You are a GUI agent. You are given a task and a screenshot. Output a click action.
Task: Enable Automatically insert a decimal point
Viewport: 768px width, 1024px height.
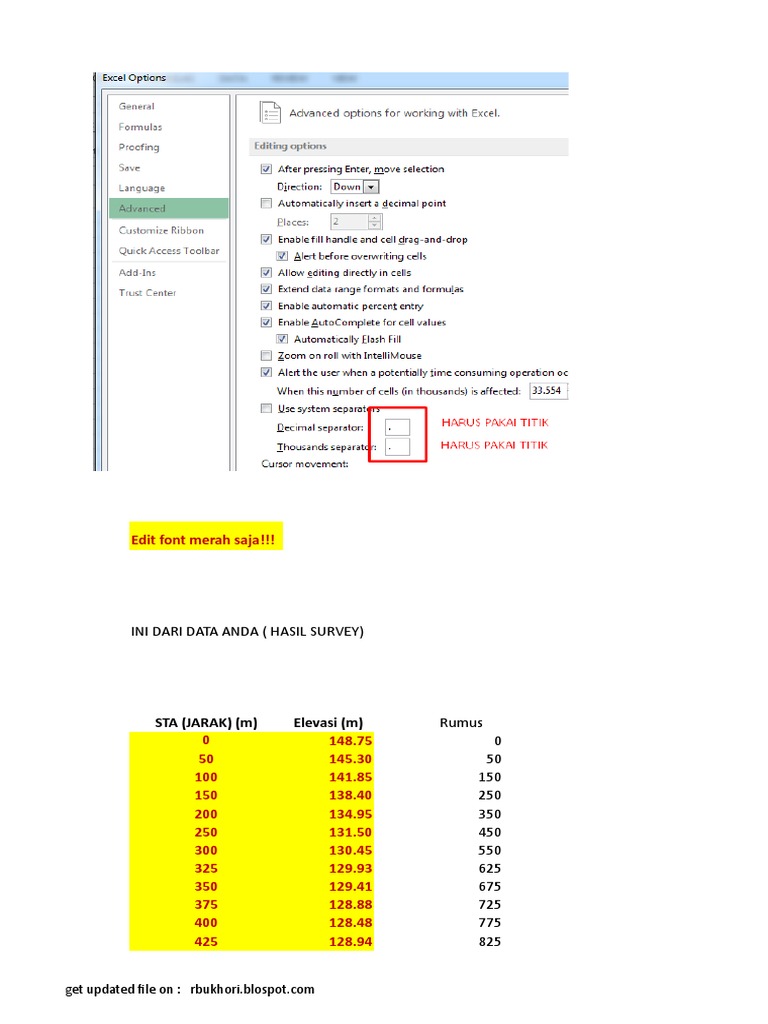click(x=266, y=203)
